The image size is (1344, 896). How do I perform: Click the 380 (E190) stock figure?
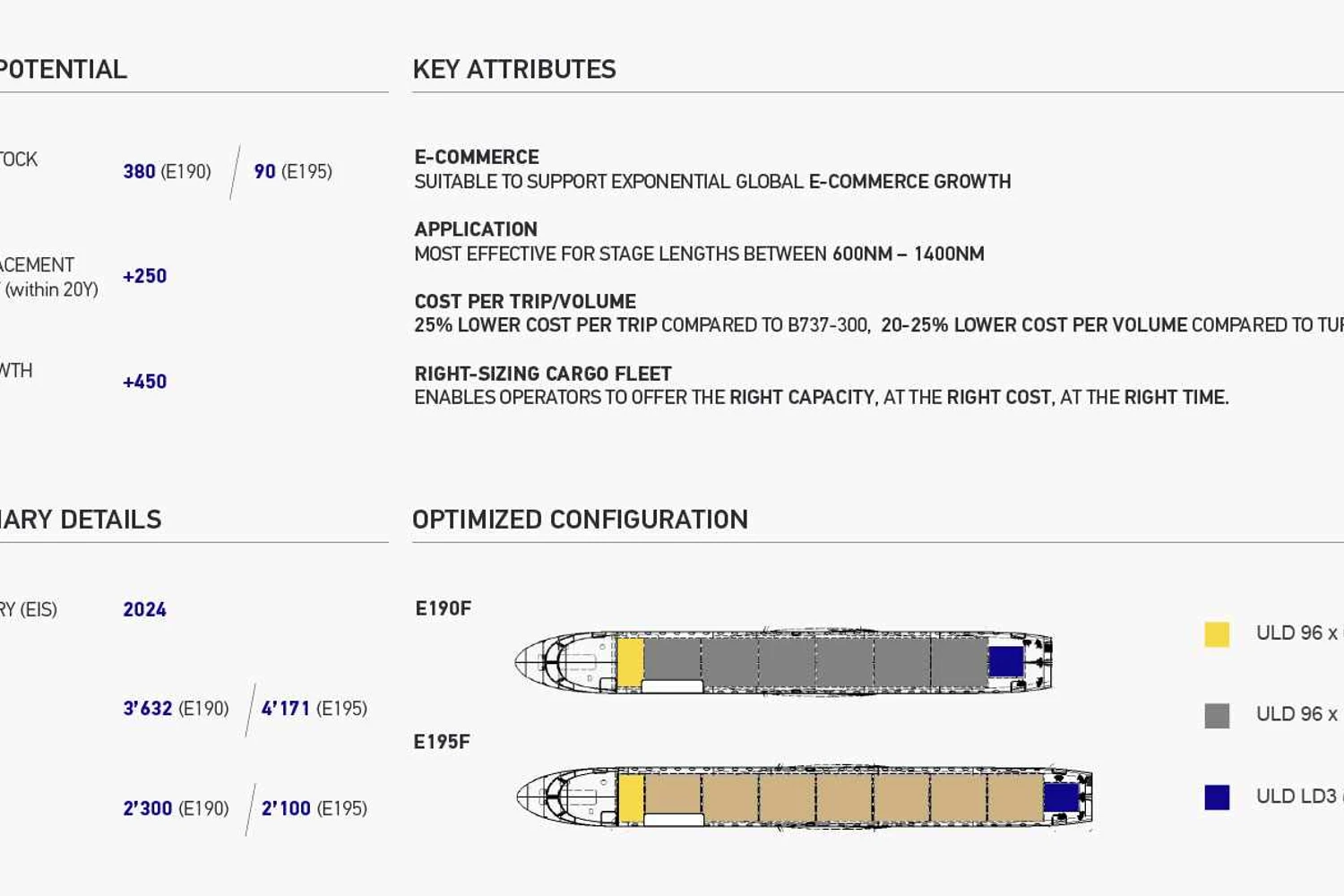coord(168,171)
